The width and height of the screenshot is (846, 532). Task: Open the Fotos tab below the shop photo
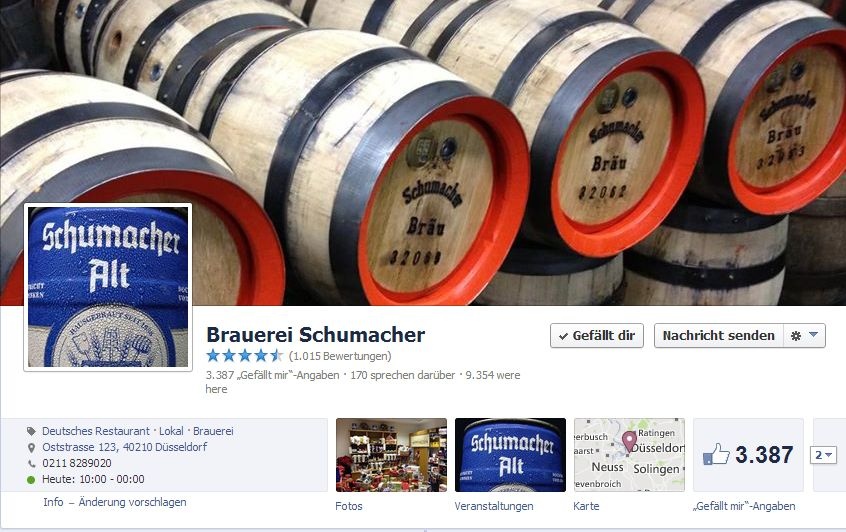[x=349, y=506]
